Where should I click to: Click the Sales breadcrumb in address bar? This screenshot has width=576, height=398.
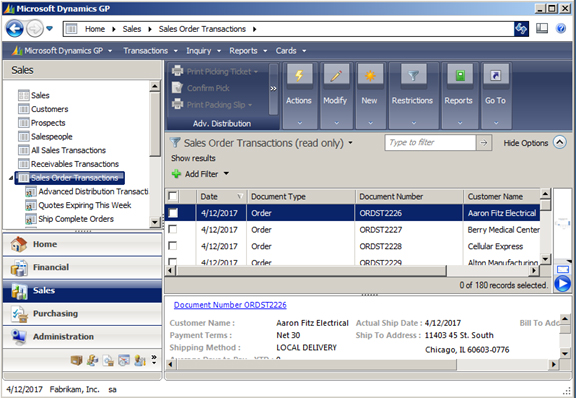click(x=132, y=29)
